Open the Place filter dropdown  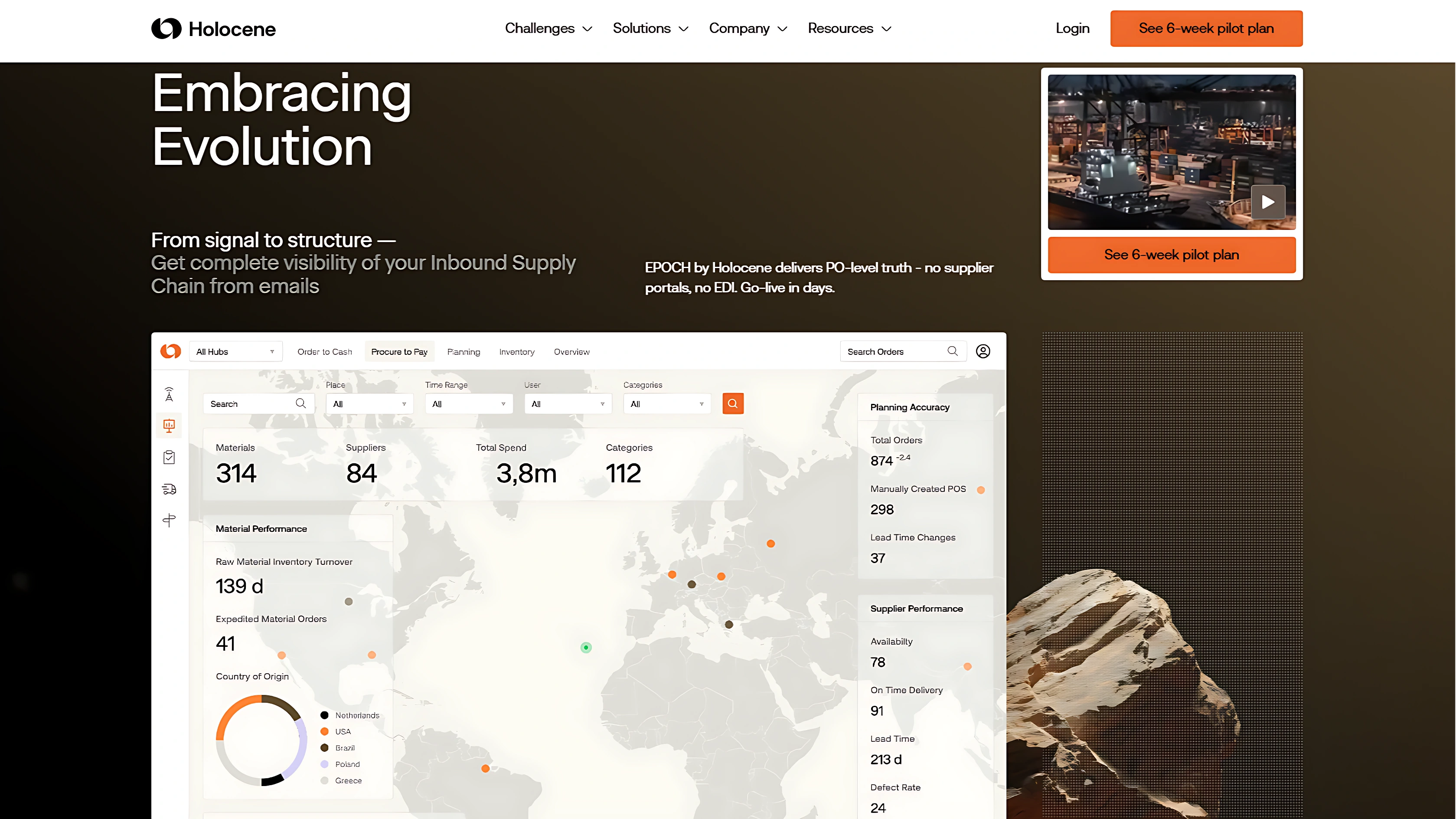tap(369, 404)
